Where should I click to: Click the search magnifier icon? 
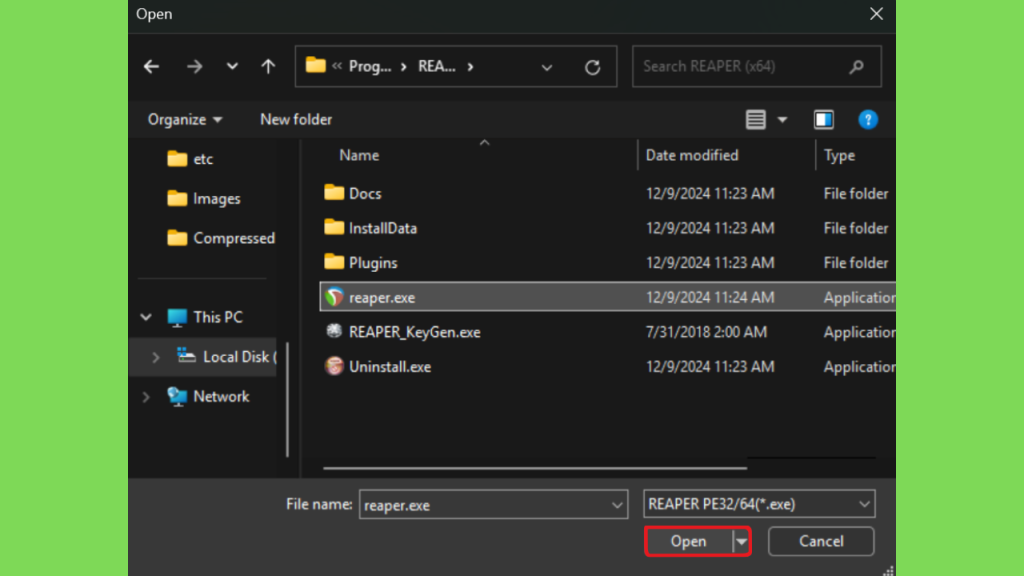pyautogui.click(x=856, y=67)
